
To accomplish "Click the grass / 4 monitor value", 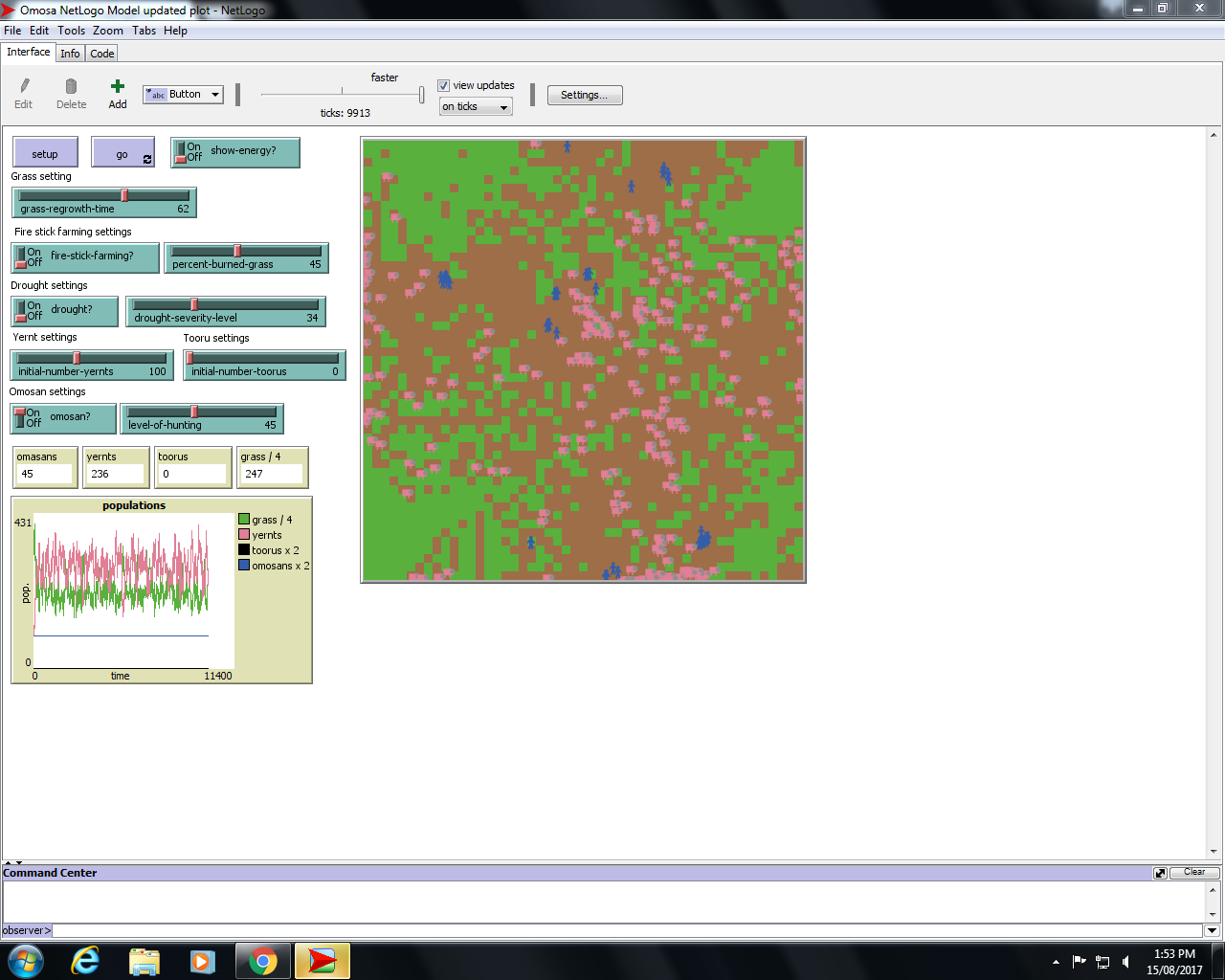I will 272,474.
